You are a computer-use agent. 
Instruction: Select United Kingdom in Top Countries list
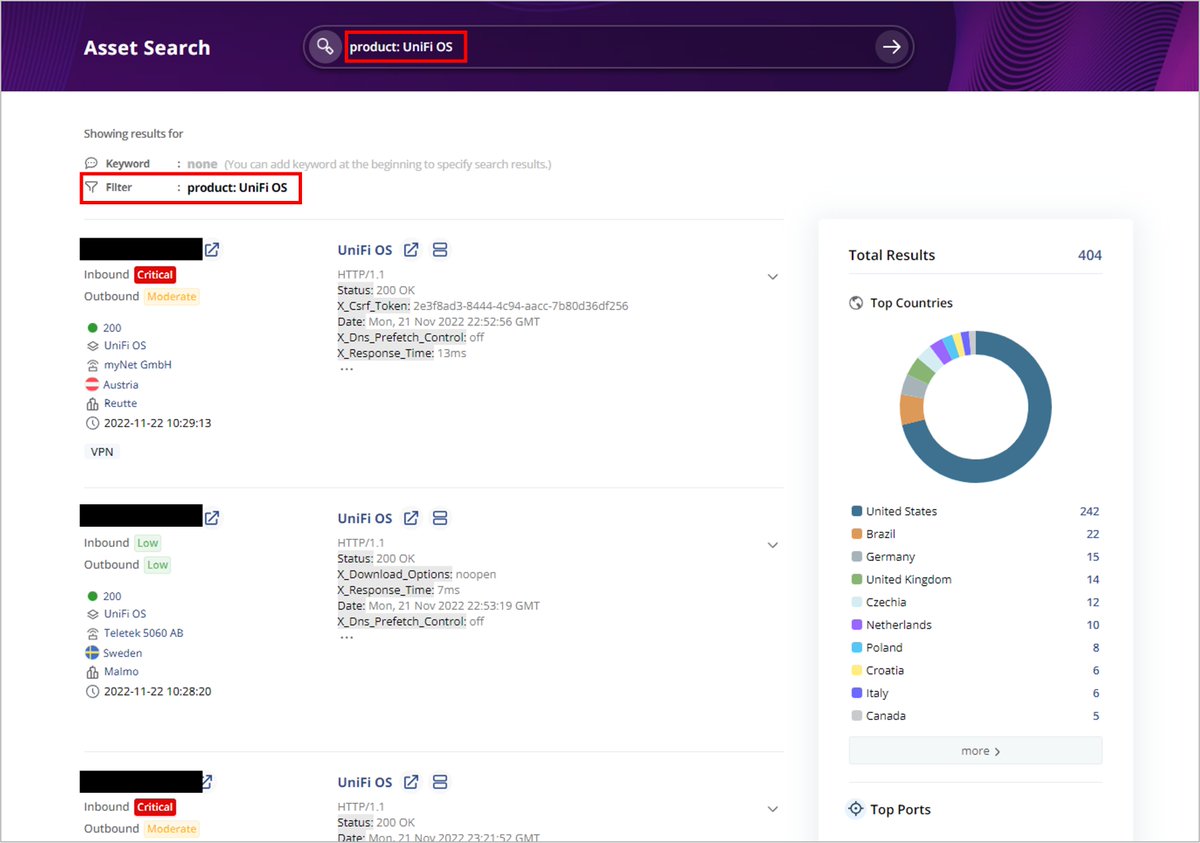(909, 580)
